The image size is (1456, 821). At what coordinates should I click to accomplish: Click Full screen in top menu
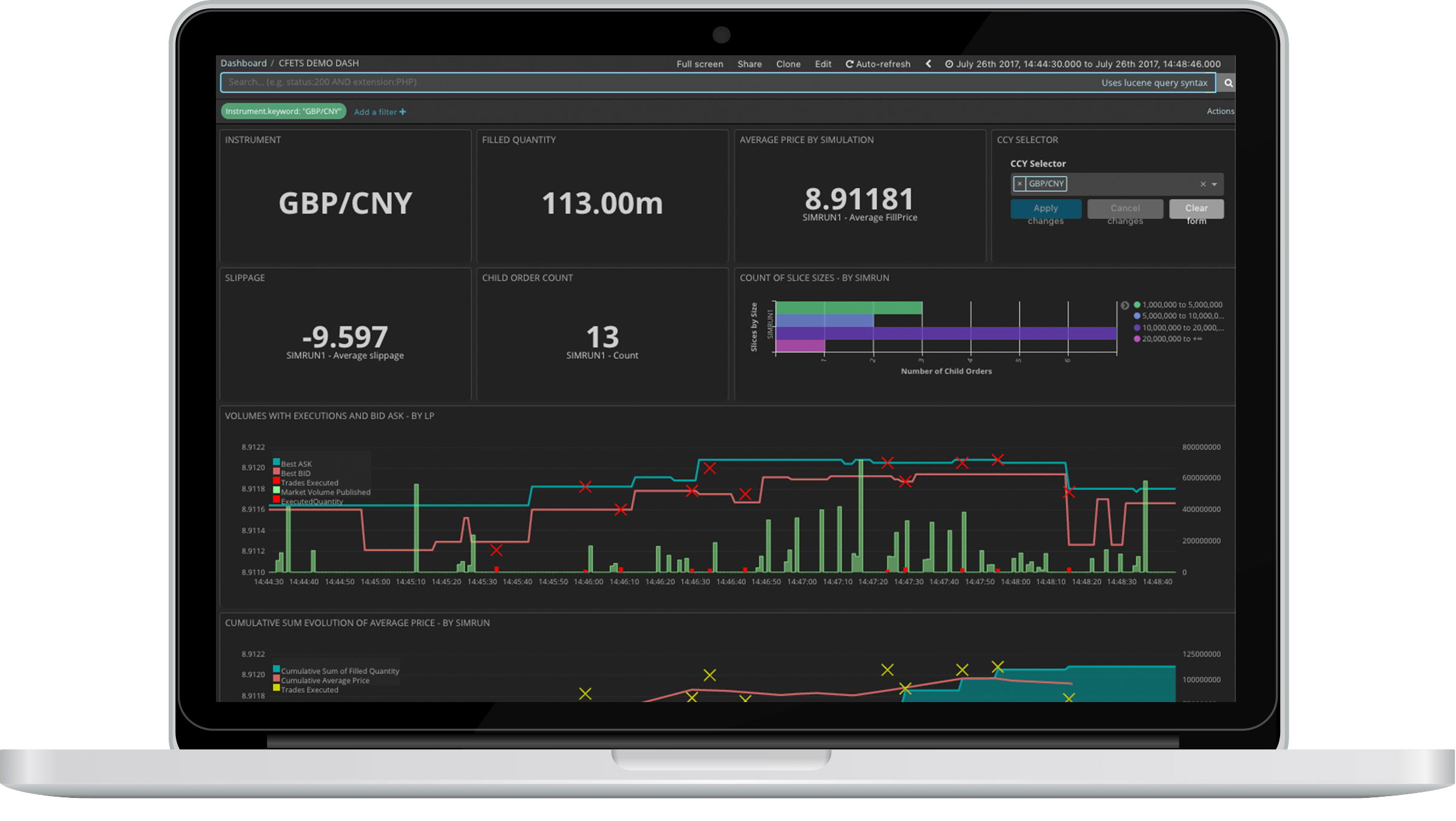tap(699, 64)
